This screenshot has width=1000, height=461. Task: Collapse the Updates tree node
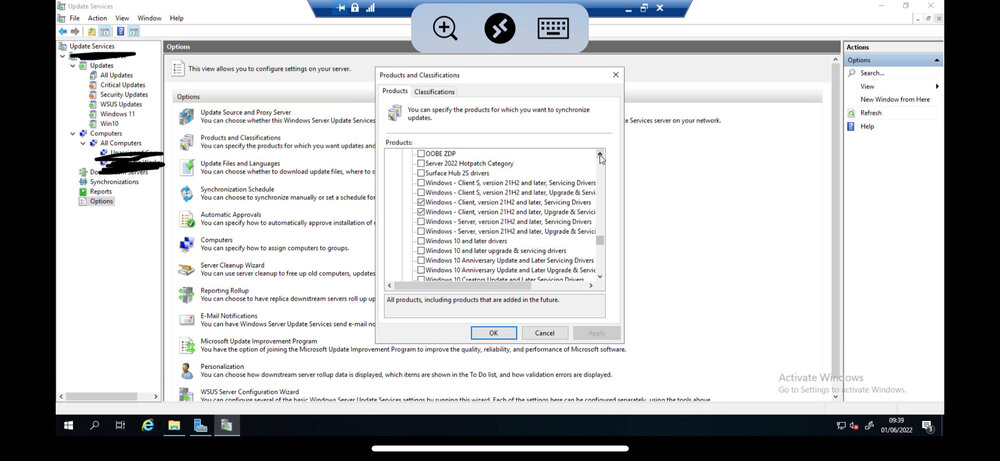[73, 65]
